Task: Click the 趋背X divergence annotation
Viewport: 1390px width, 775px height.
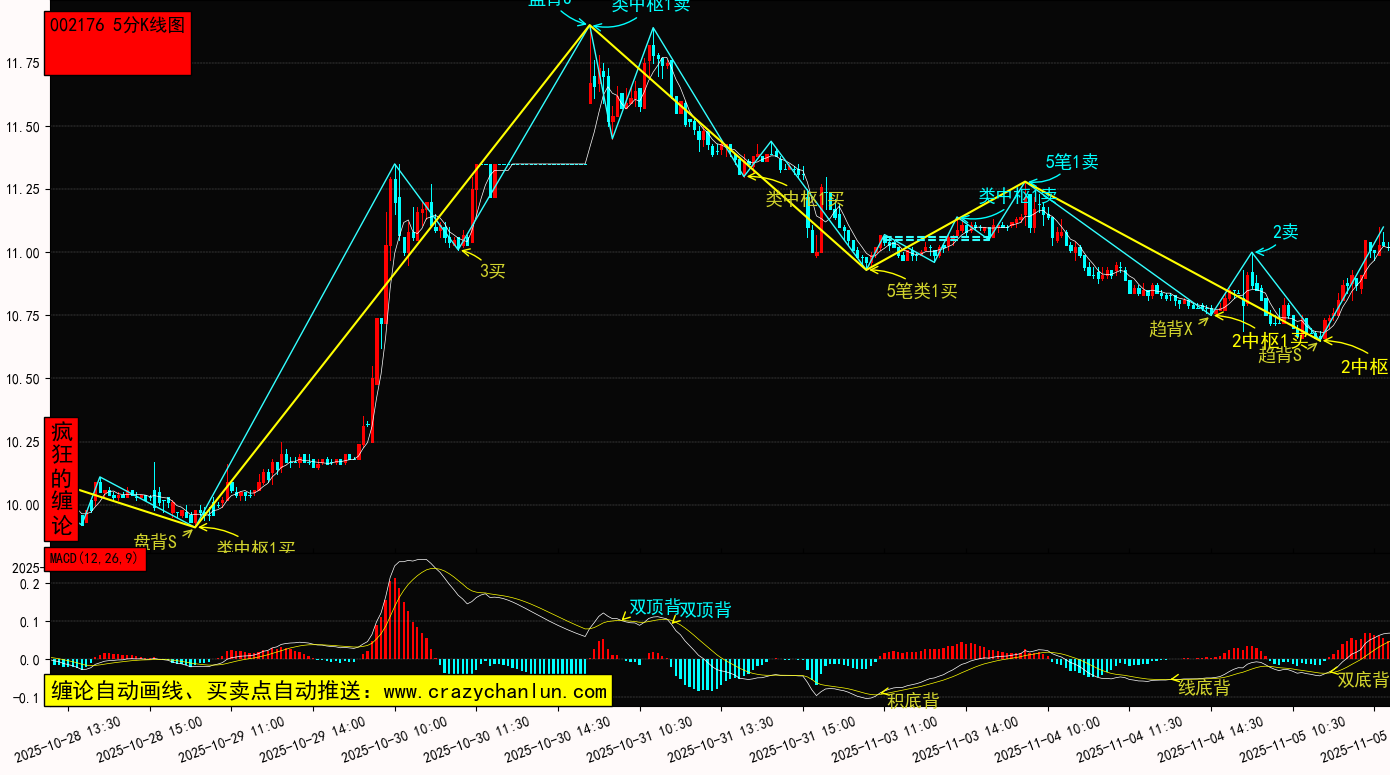Action: click(x=1170, y=328)
